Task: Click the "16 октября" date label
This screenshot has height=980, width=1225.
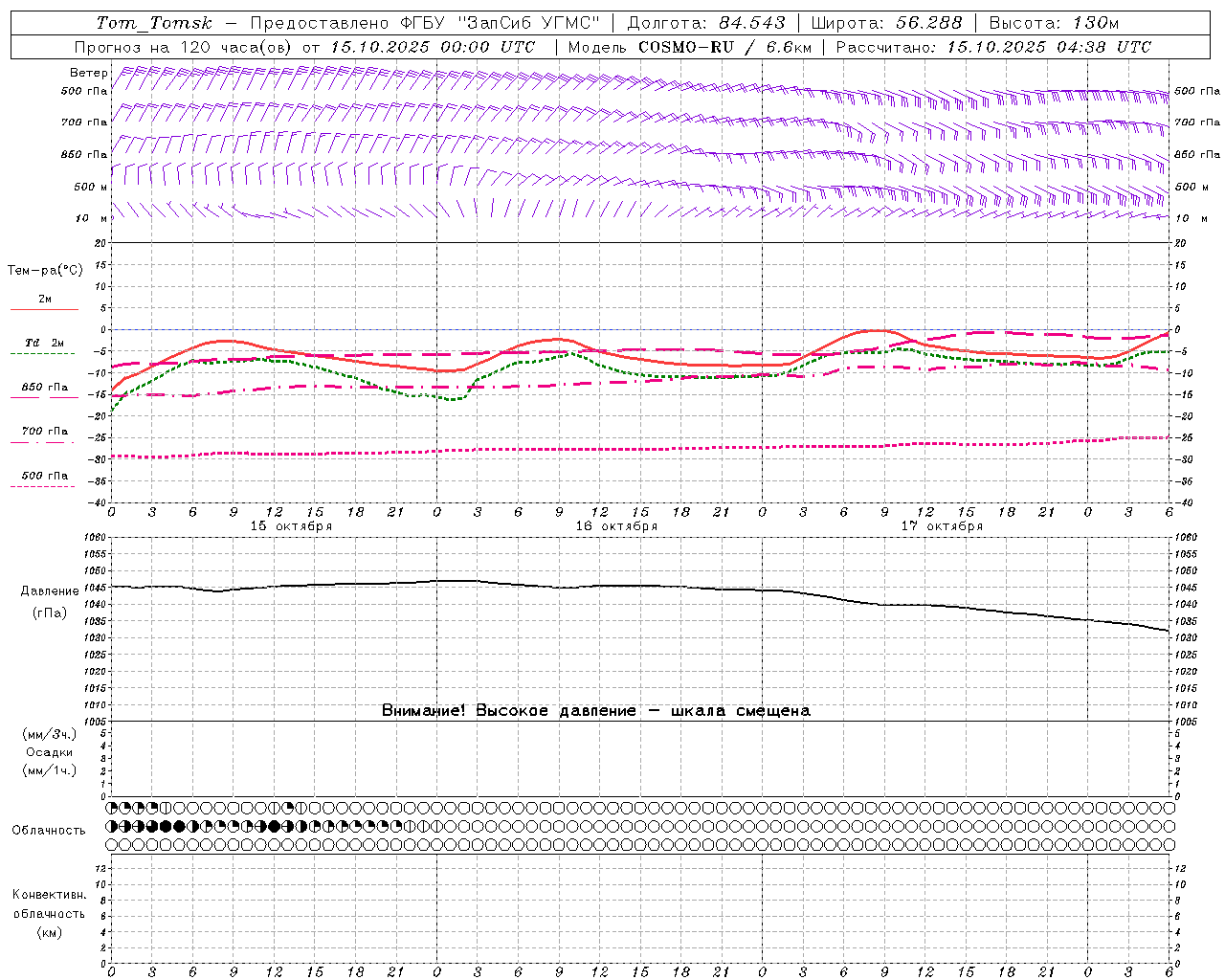Action: click(x=616, y=526)
